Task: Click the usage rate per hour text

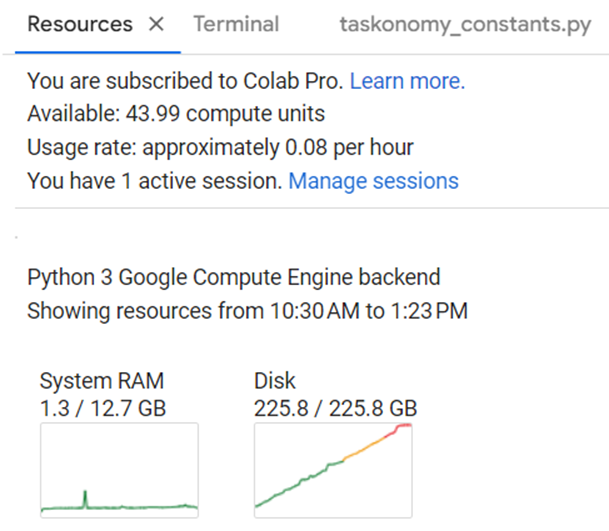Action: point(220,148)
